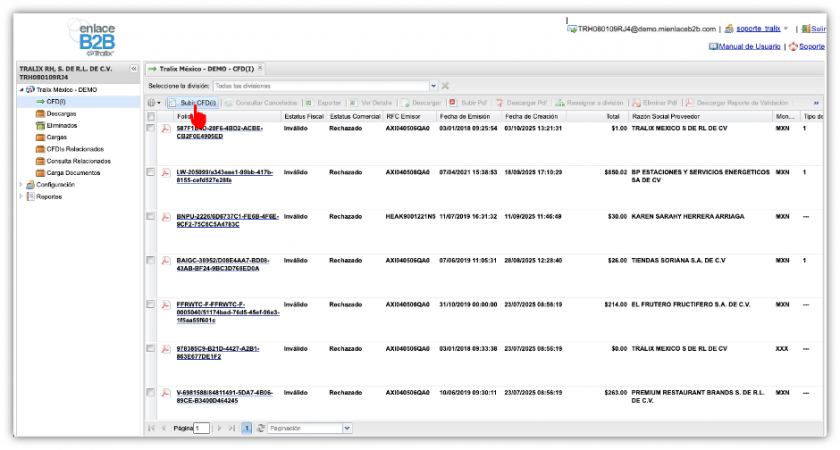Check the select-all checkbox in table header
The height and width of the screenshot is (450, 840).
151,117
